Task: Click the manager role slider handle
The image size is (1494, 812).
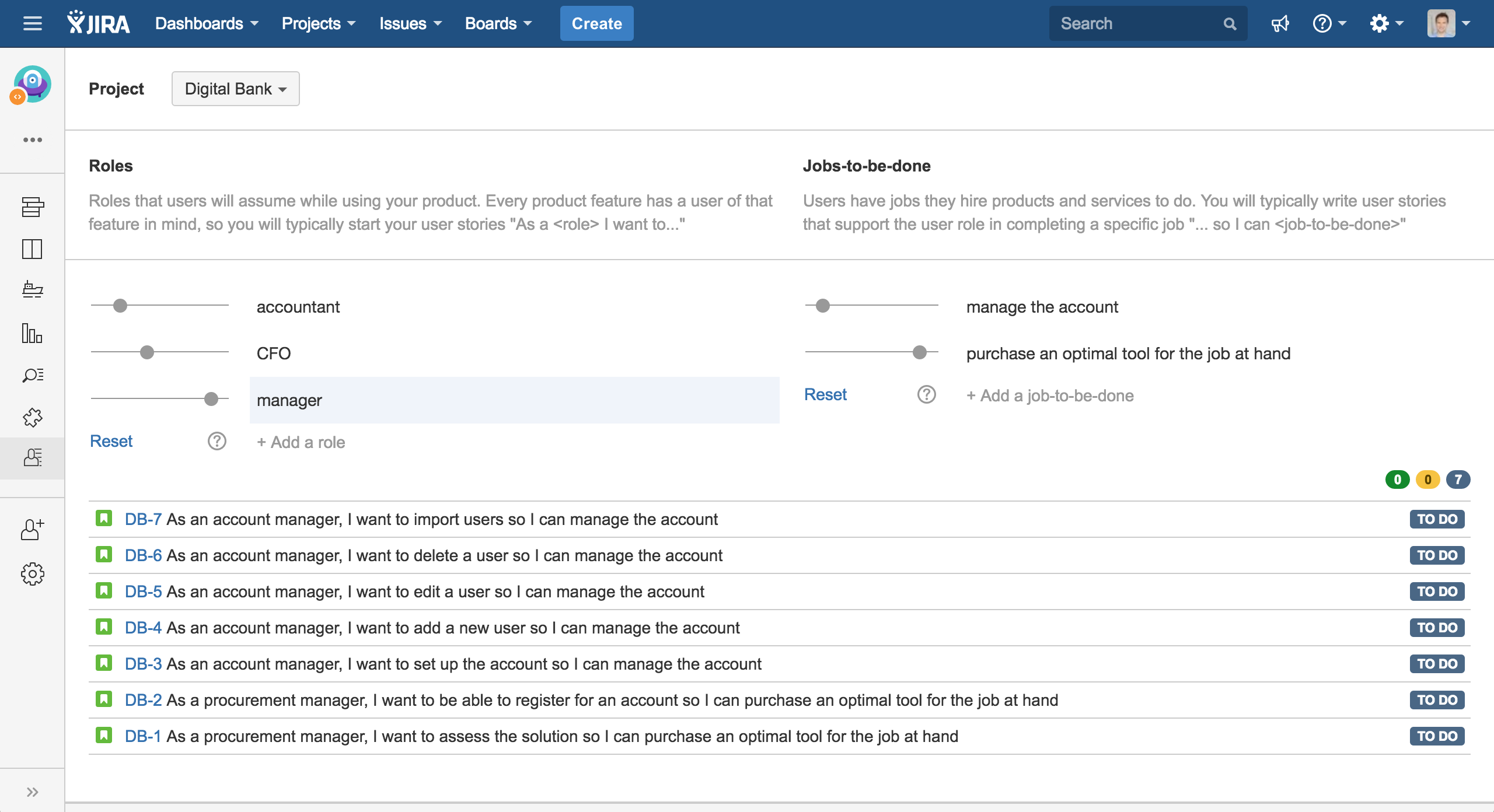Action: (211, 399)
